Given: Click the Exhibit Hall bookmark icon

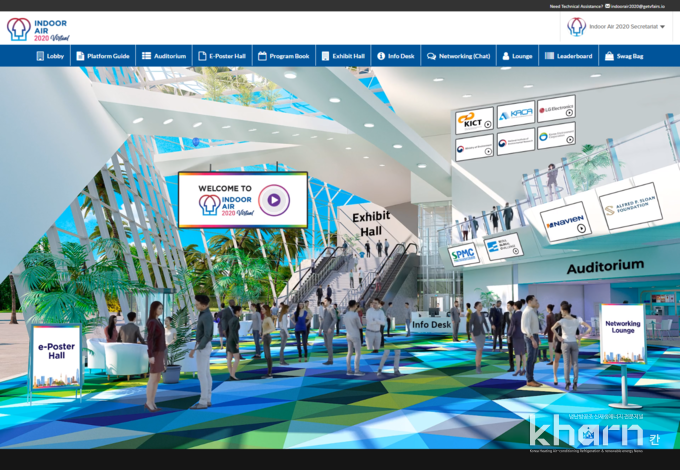Looking at the screenshot, I should (x=325, y=56).
